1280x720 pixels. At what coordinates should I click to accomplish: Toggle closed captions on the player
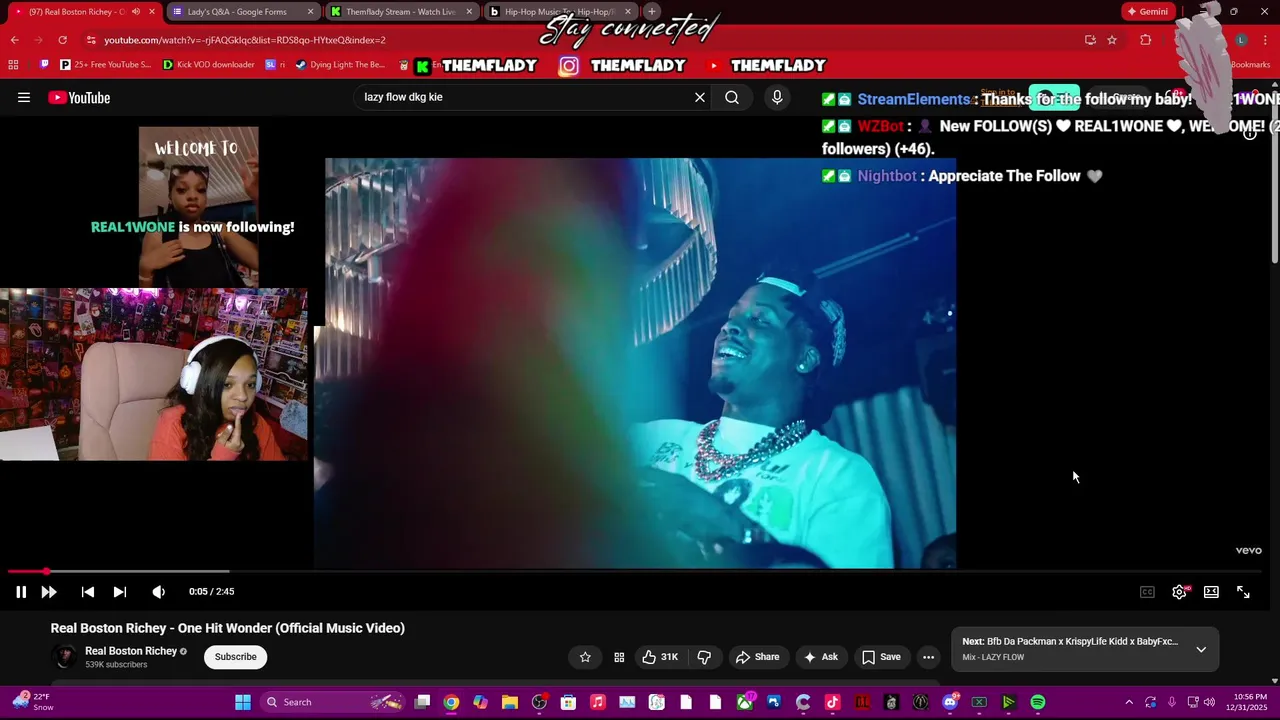[1147, 592]
